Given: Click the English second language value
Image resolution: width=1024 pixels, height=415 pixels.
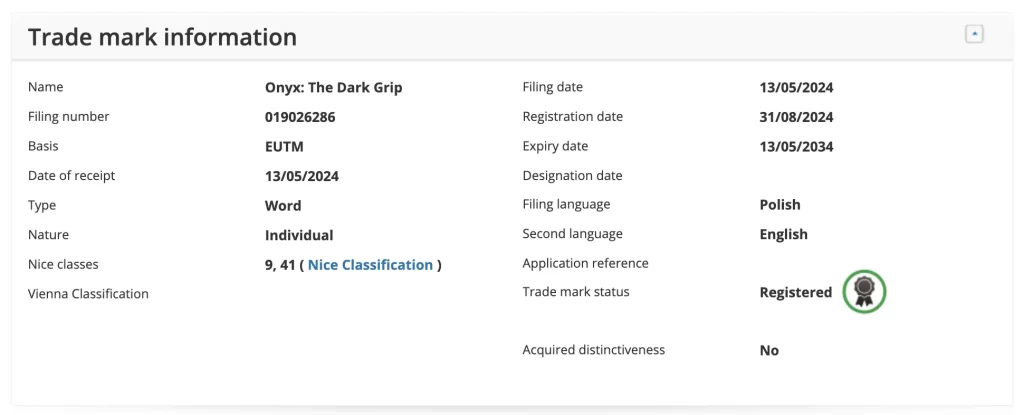Looking at the screenshot, I should click(x=784, y=234).
